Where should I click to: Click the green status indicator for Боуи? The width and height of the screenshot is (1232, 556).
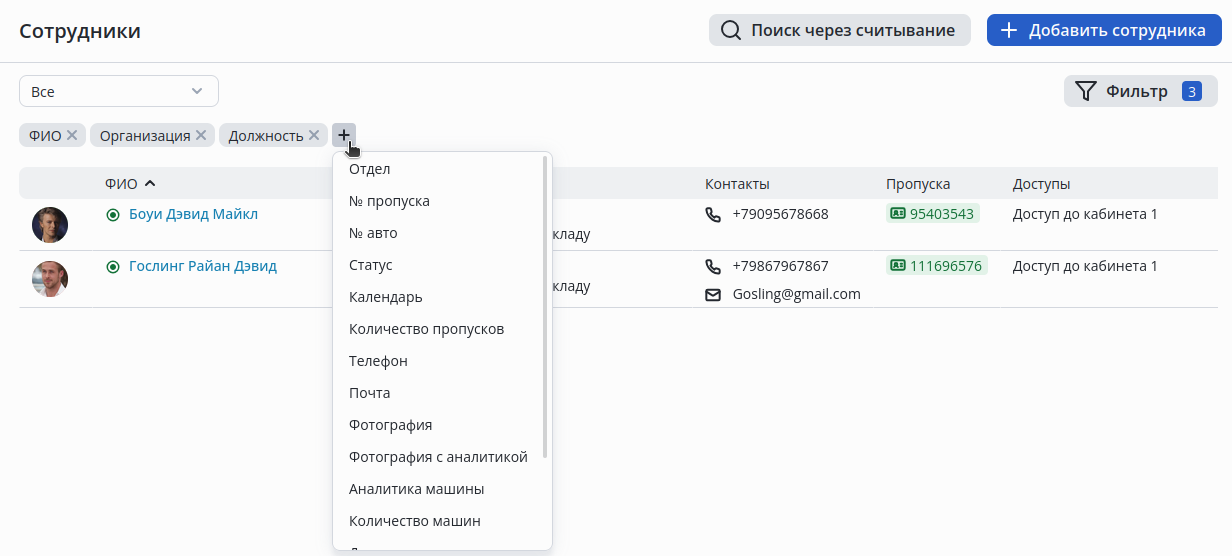coord(113,214)
